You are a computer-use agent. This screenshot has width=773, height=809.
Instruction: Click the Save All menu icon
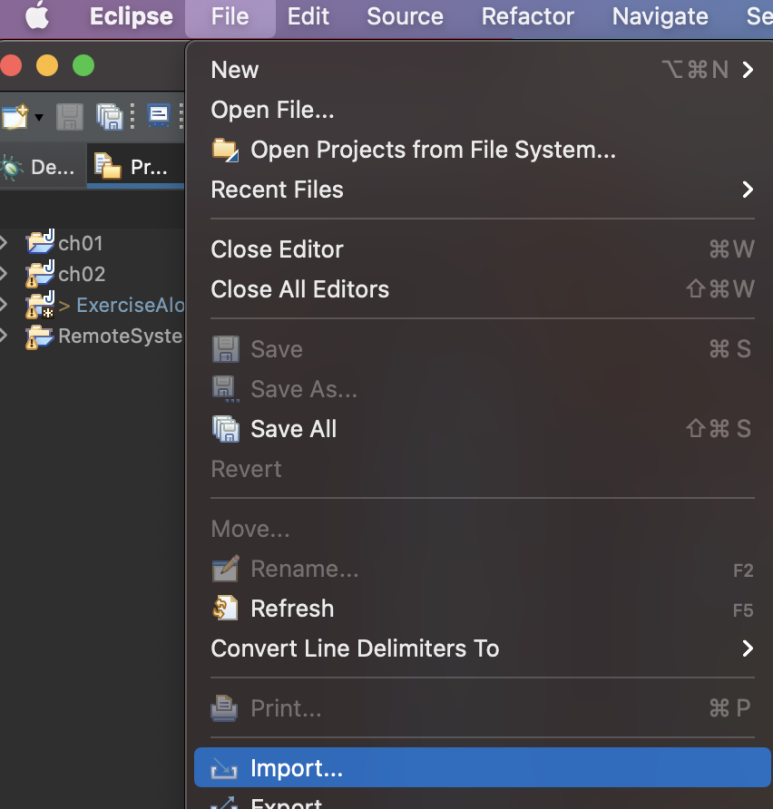(226, 429)
